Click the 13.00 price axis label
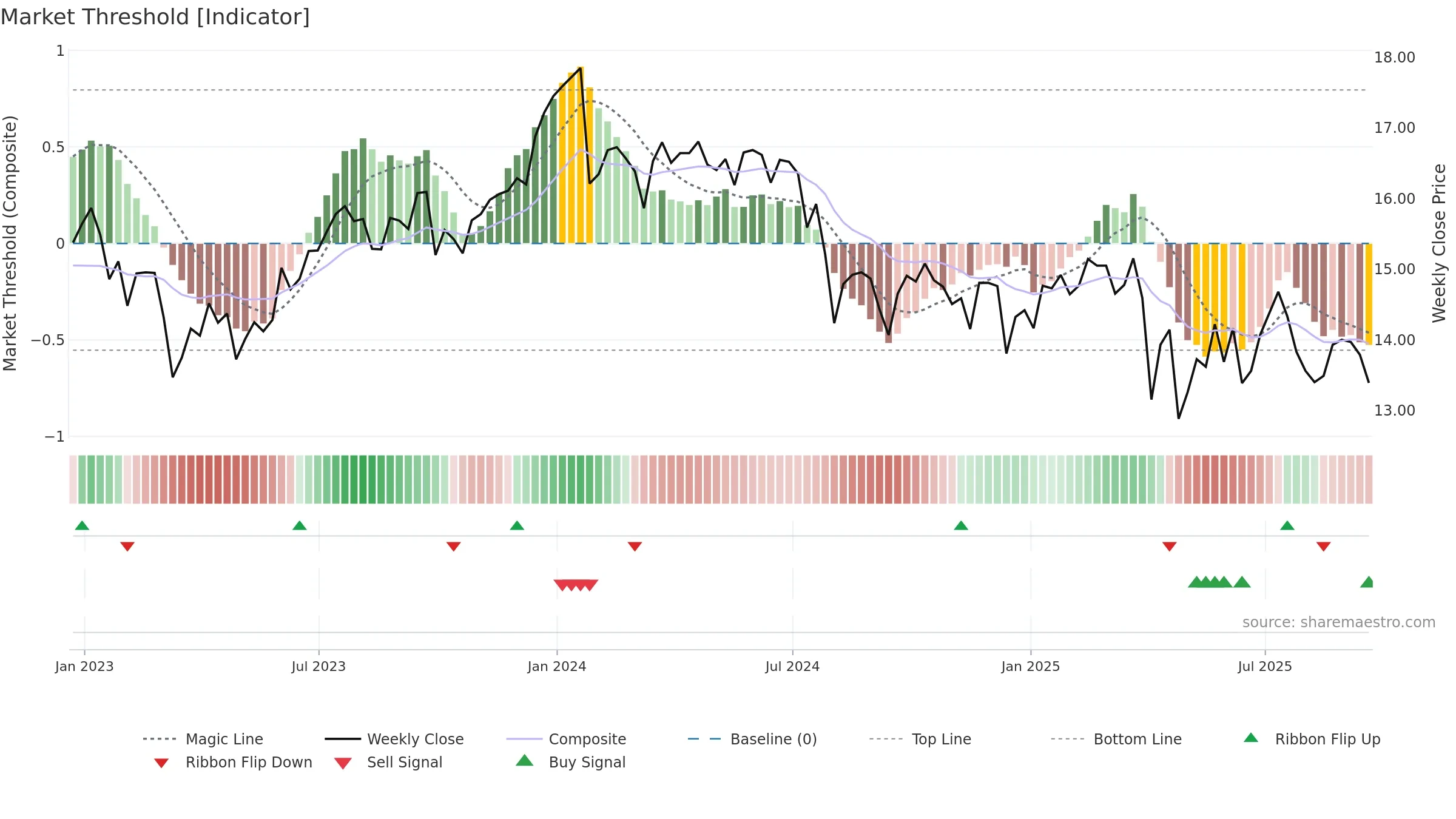1456x819 pixels. 1395,411
